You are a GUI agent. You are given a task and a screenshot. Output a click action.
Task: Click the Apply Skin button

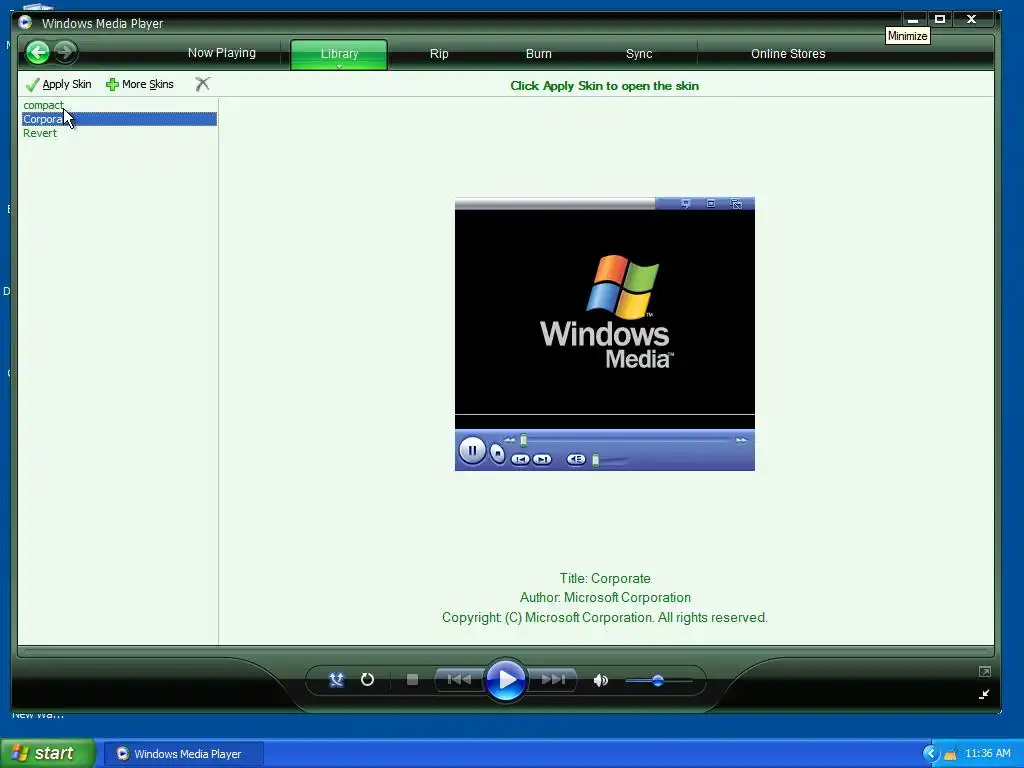tap(59, 84)
